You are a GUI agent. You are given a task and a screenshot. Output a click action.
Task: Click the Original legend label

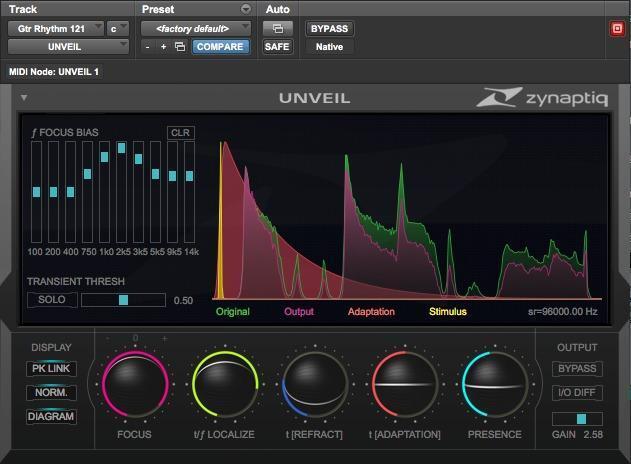[x=233, y=311]
